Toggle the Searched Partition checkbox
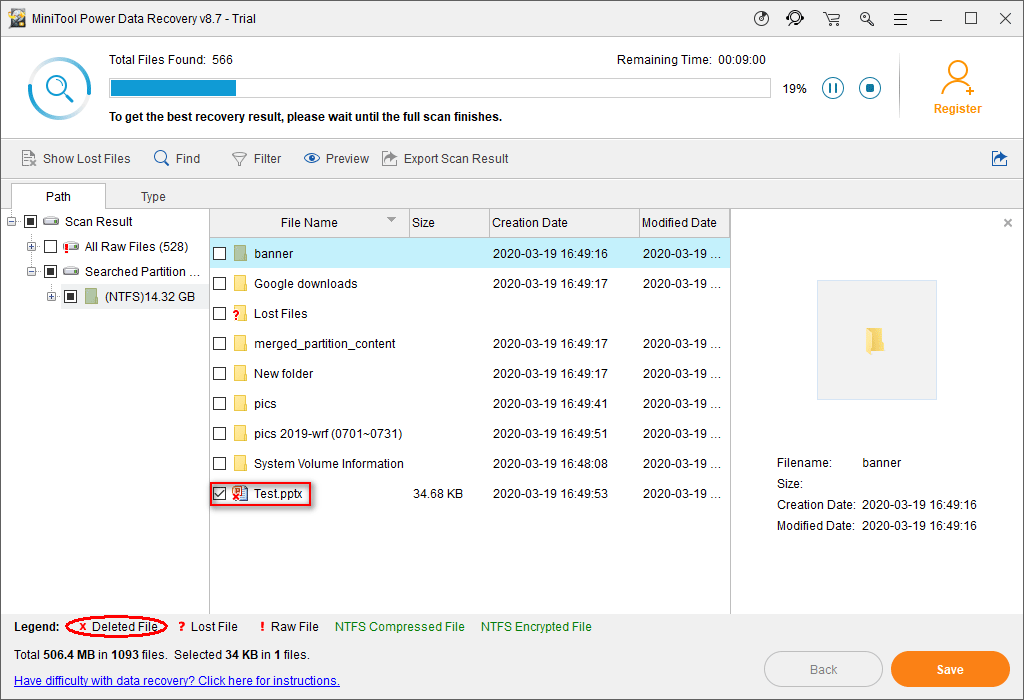 50,272
